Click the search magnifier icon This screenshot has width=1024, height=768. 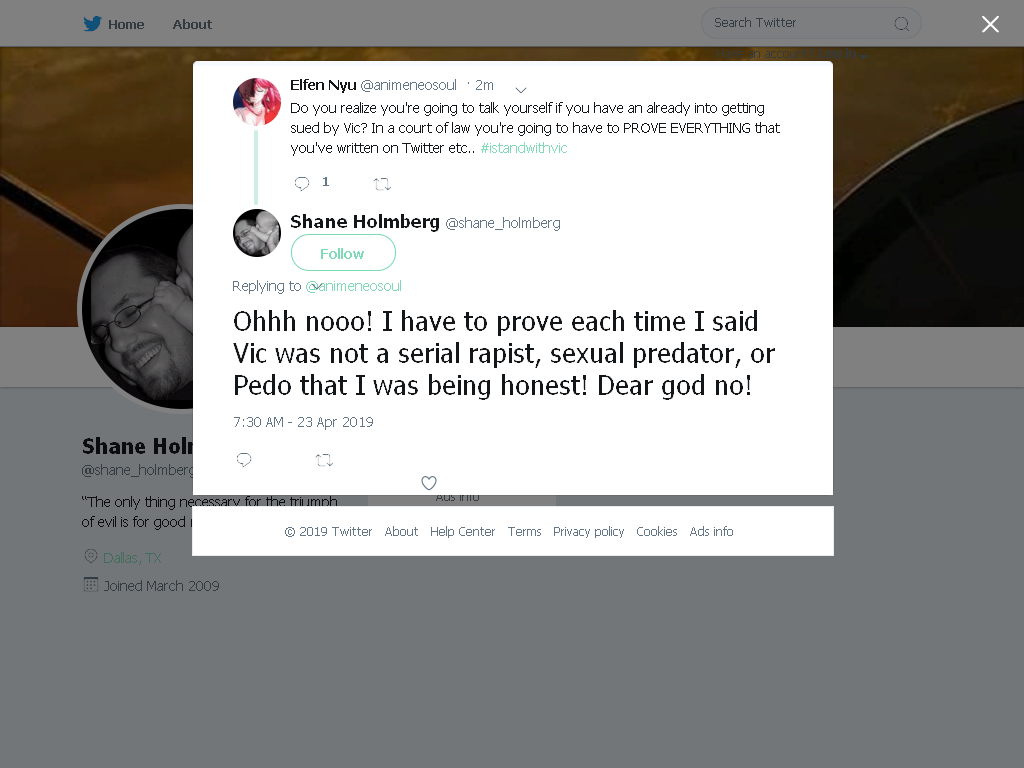901,24
